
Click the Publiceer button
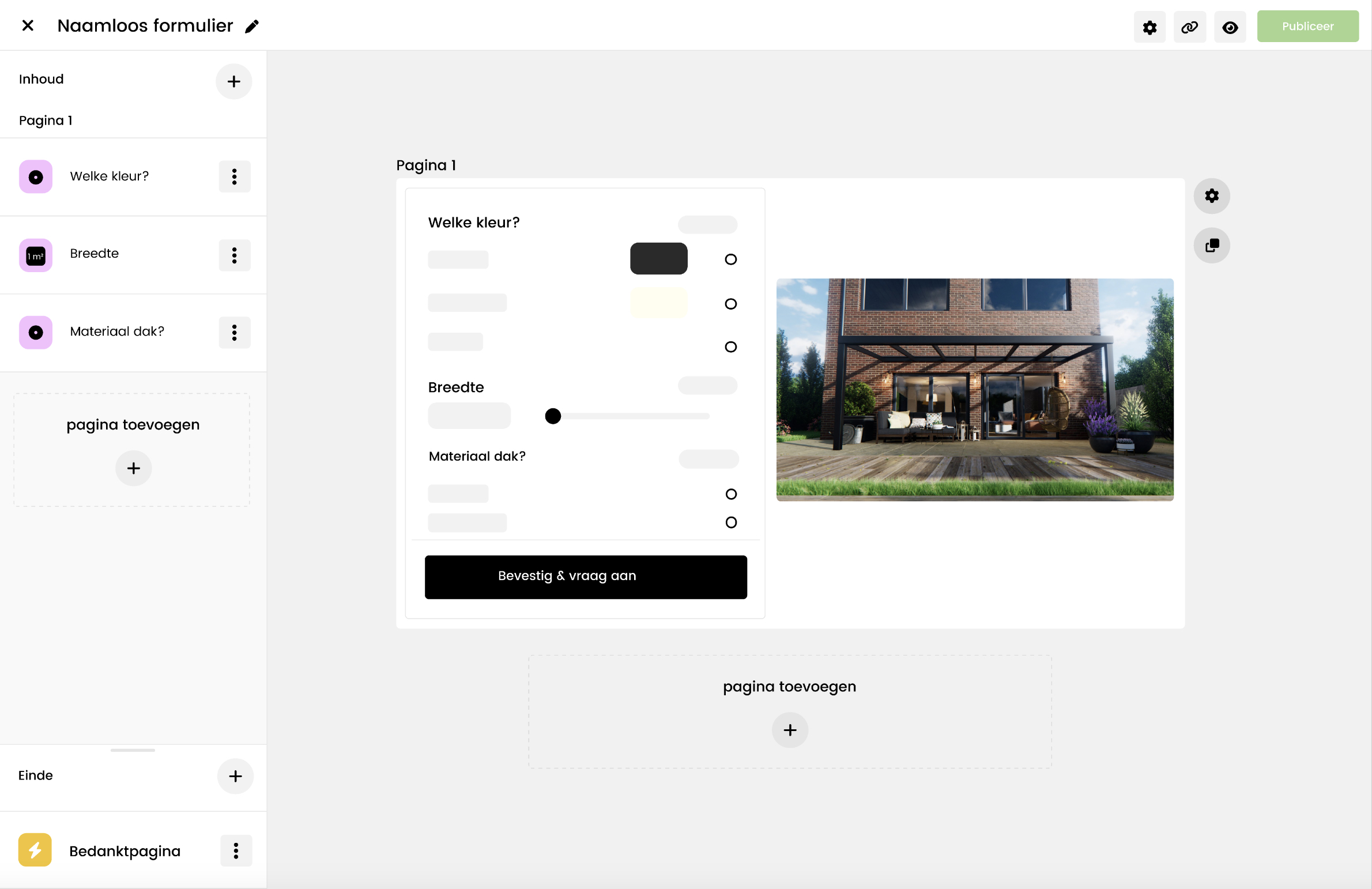[1307, 27]
